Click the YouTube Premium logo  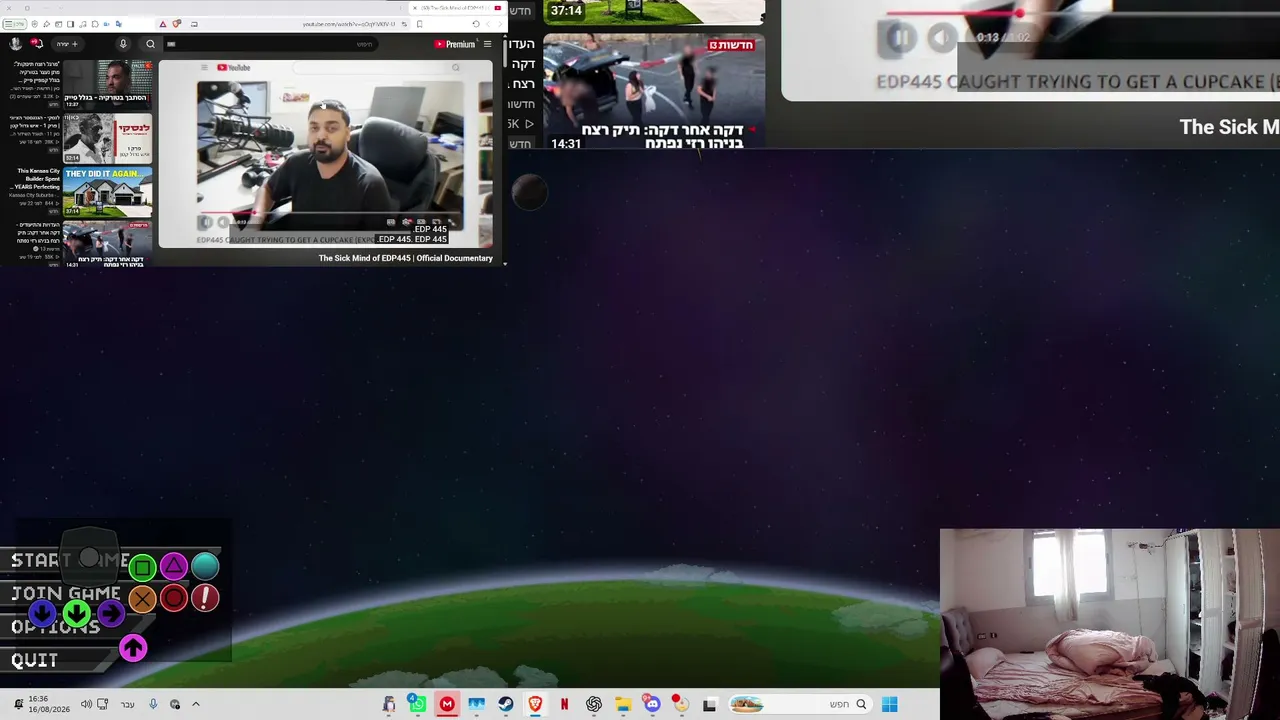pyautogui.click(x=455, y=44)
